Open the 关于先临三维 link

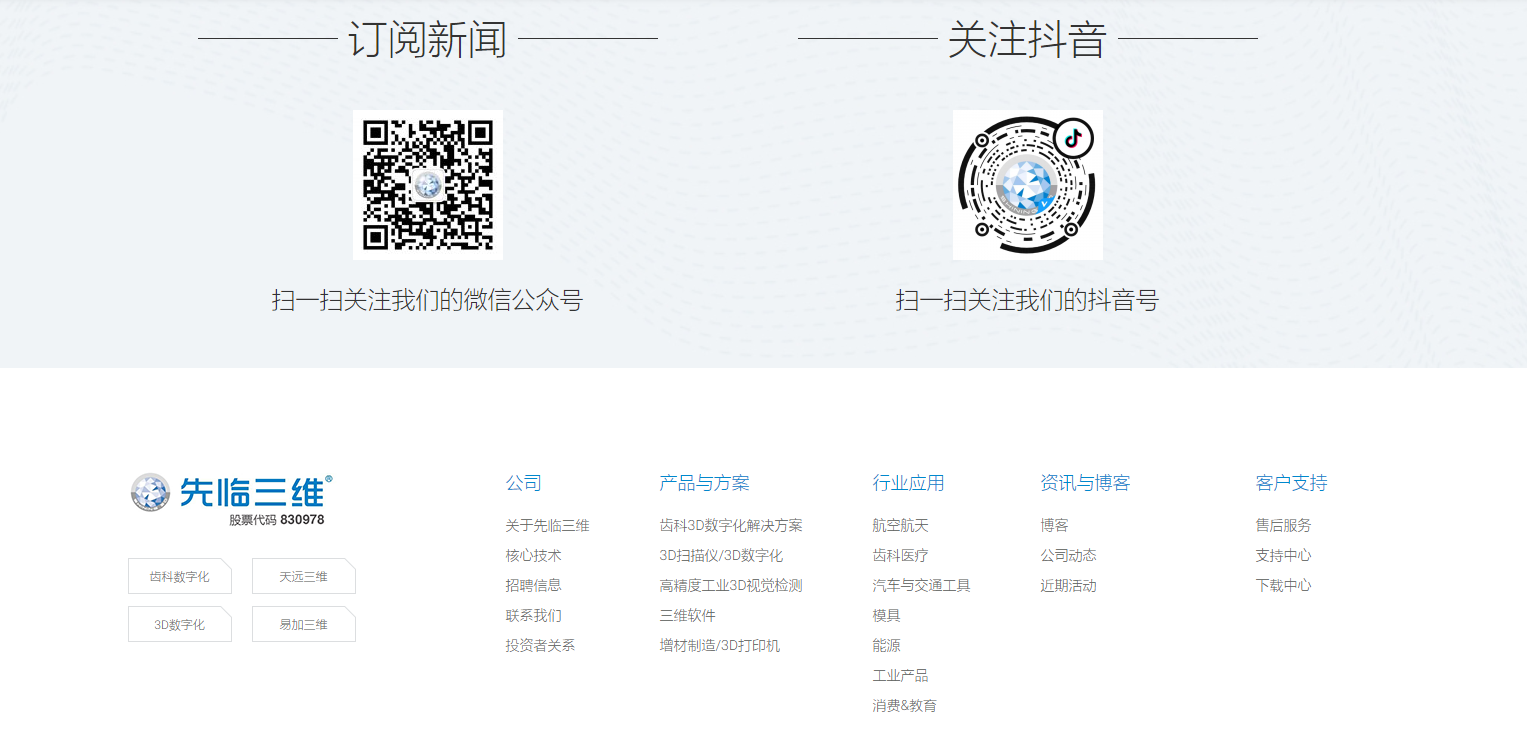(x=547, y=525)
